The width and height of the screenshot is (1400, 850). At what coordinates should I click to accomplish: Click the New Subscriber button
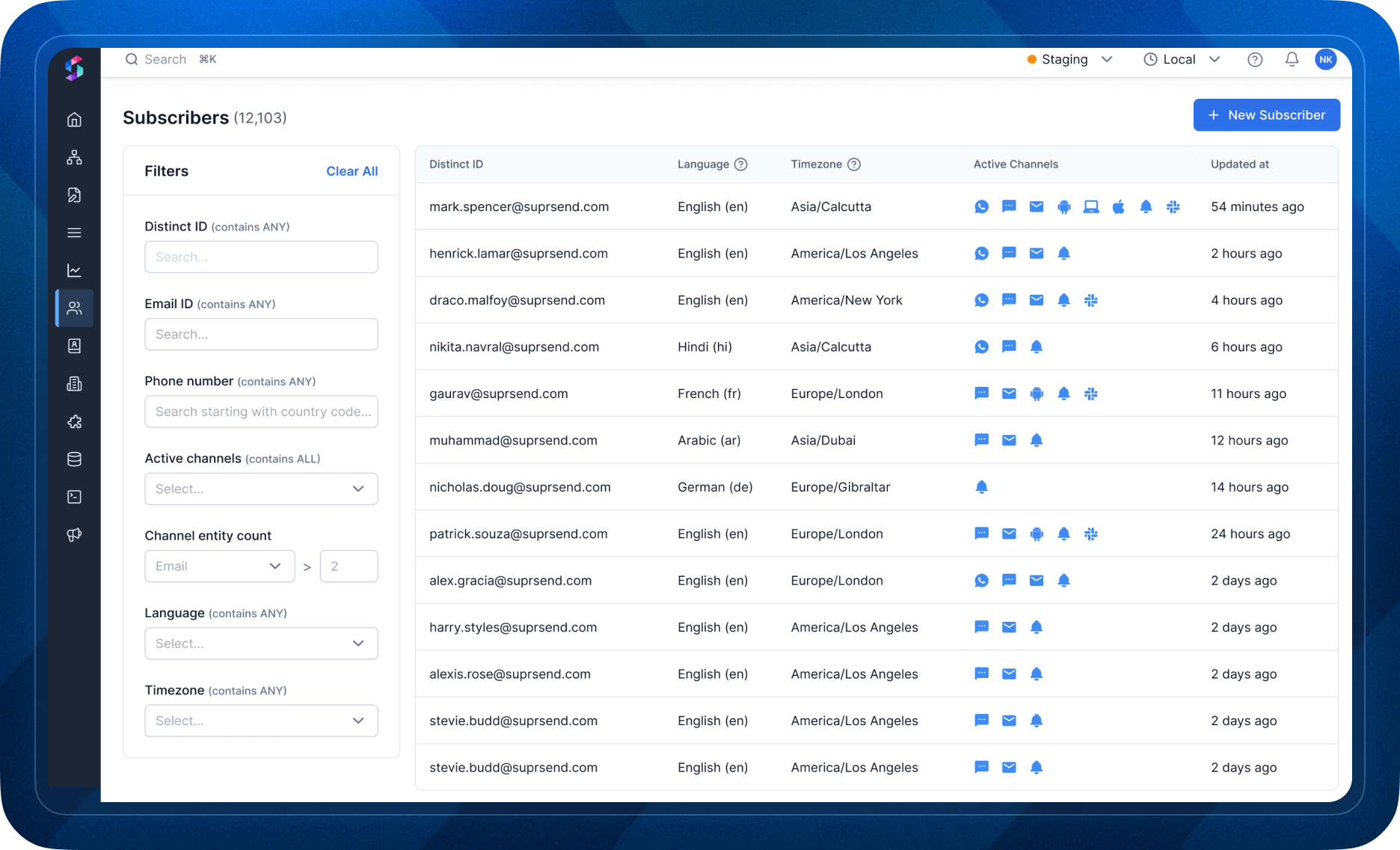tap(1267, 115)
